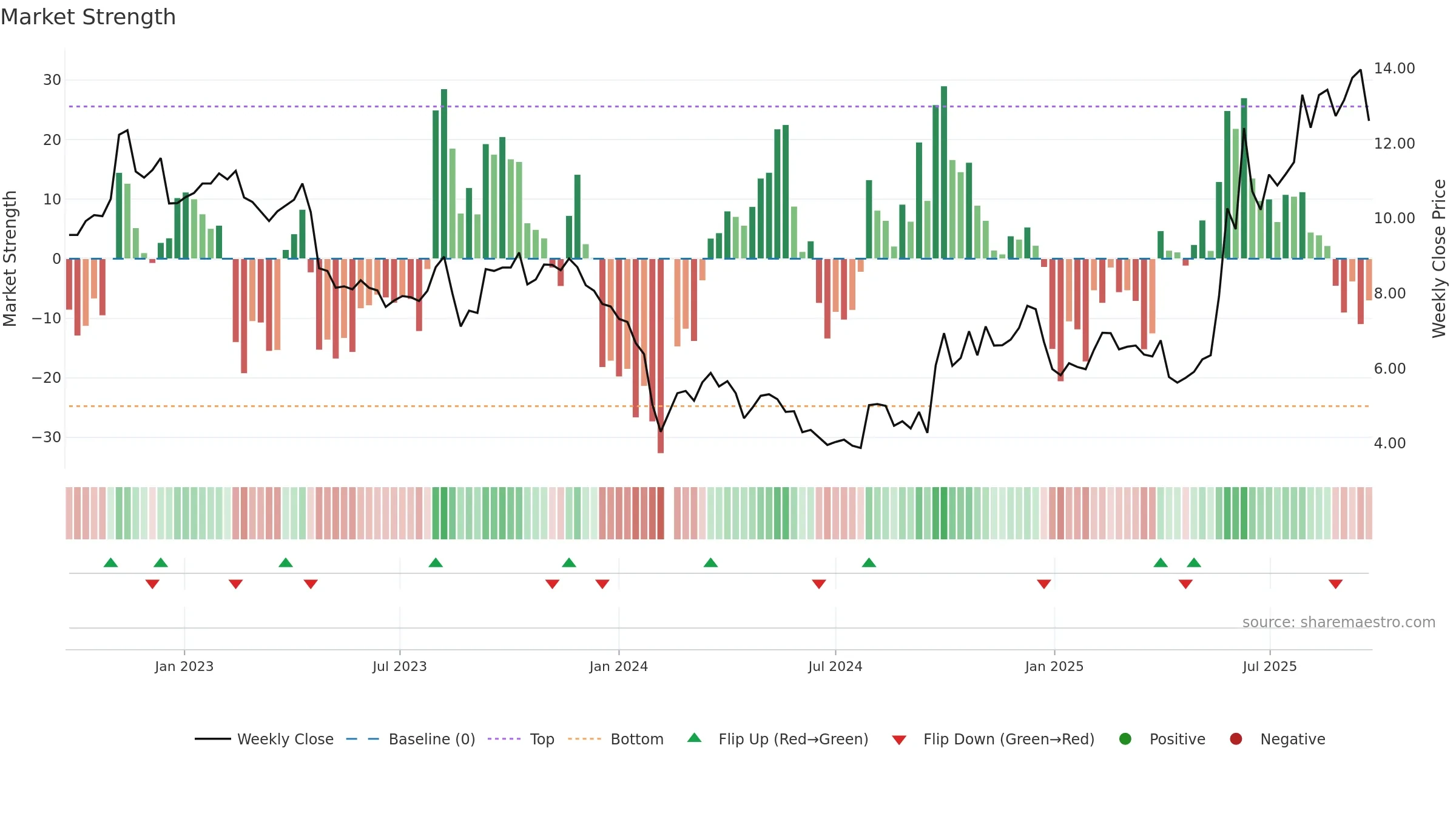Click the Weekly Close Price axis title
The image size is (1456, 819).
click(x=1439, y=258)
